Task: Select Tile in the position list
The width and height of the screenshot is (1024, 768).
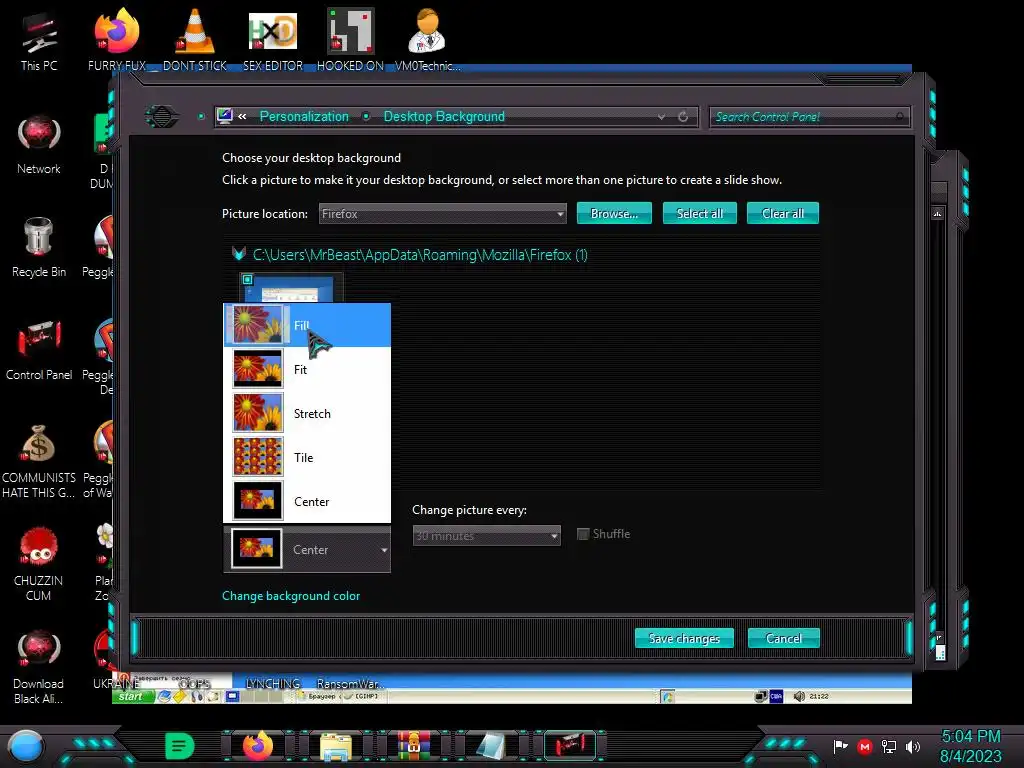Action: pos(307,457)
